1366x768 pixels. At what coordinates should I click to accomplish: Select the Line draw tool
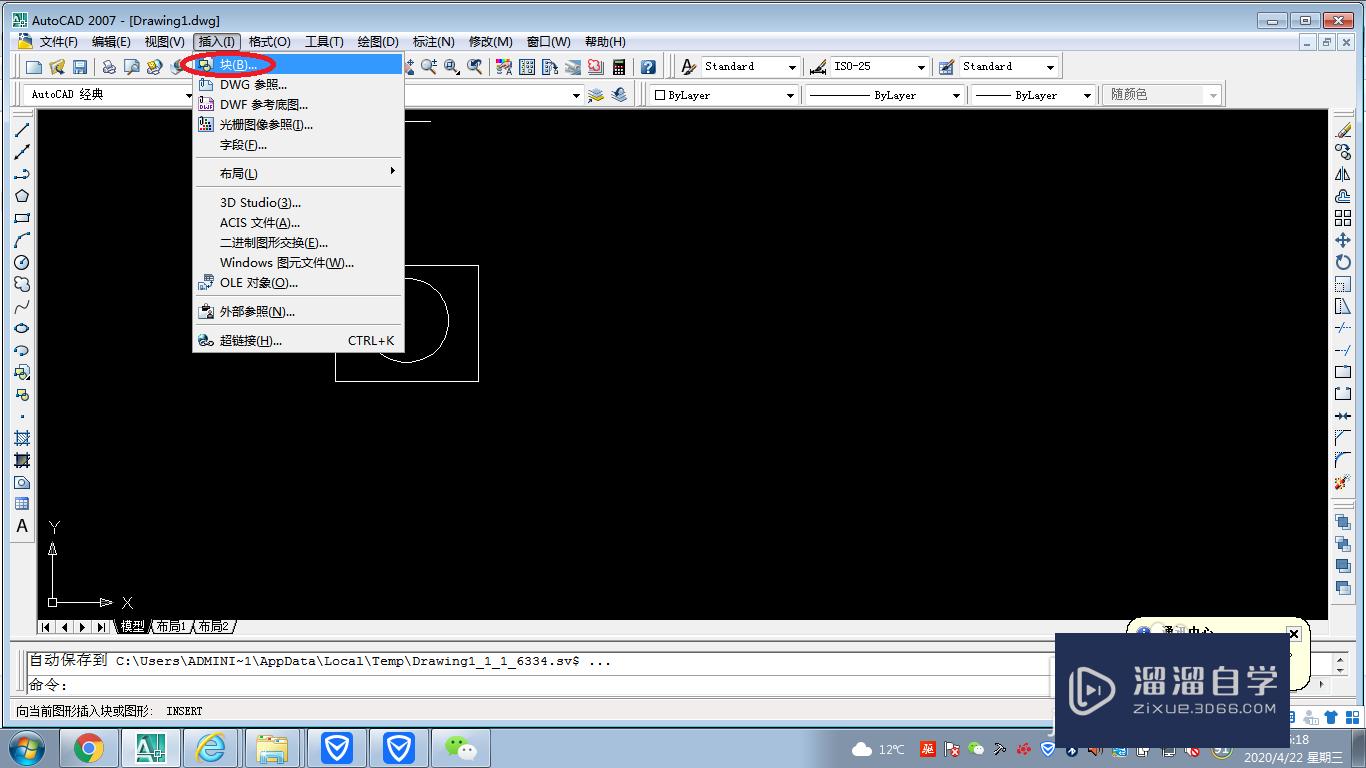[x=22, y=130]
